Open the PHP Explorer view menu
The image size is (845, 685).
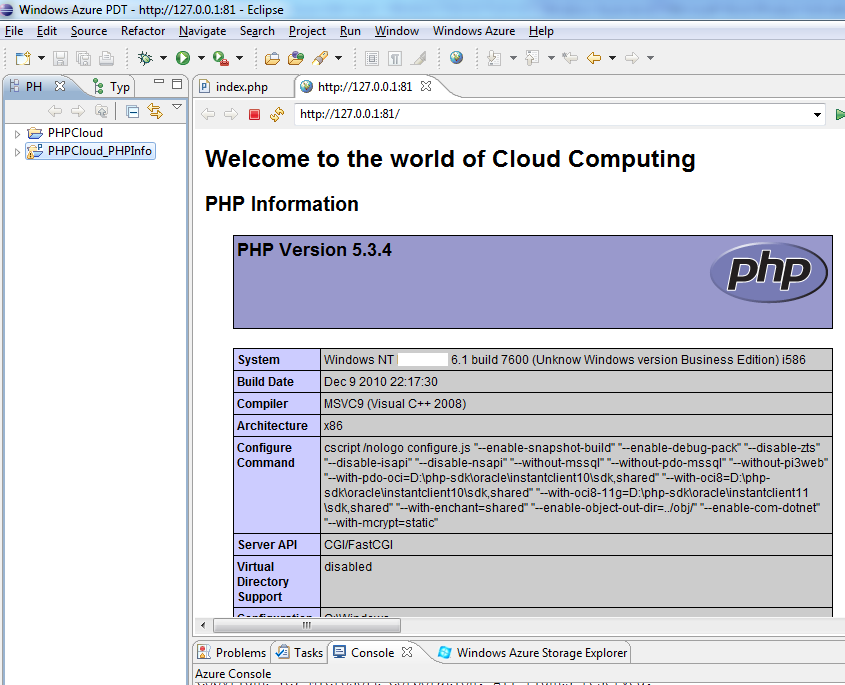click(177, 107)
